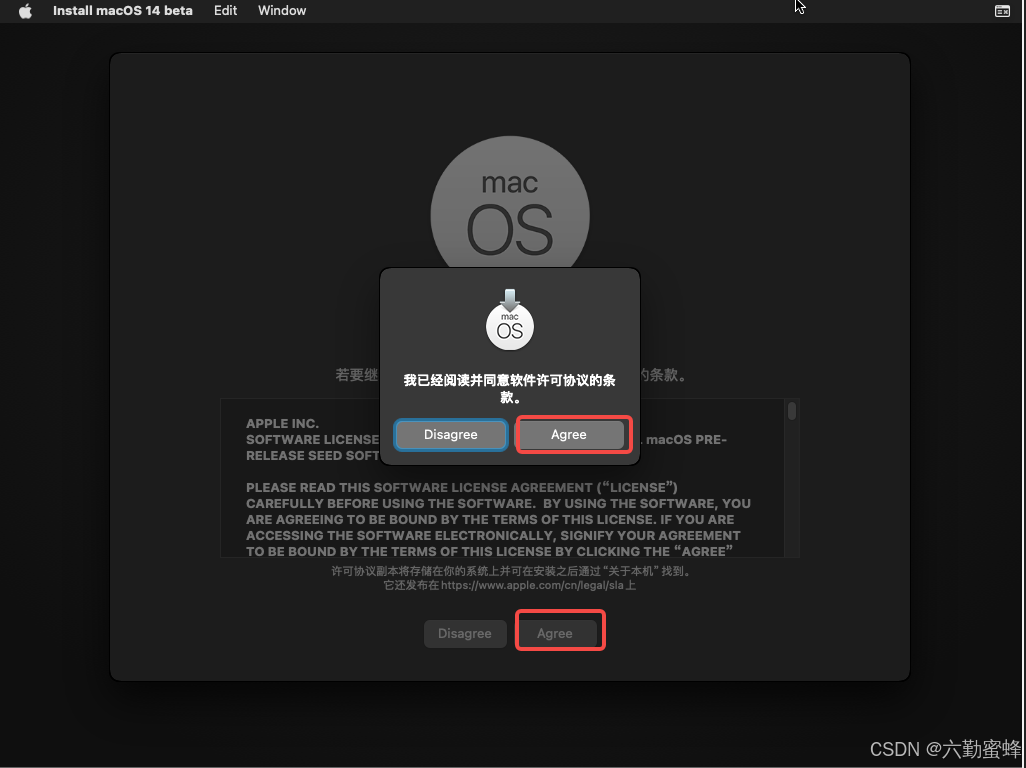Click Disagree in the confirmation dialog
The image size is (1026, 768).
pos(451,434)
